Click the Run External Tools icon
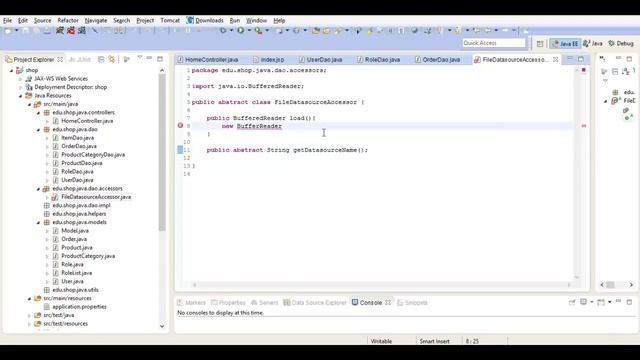Screen dimensions: 640x360 click(x=258, y=30)
